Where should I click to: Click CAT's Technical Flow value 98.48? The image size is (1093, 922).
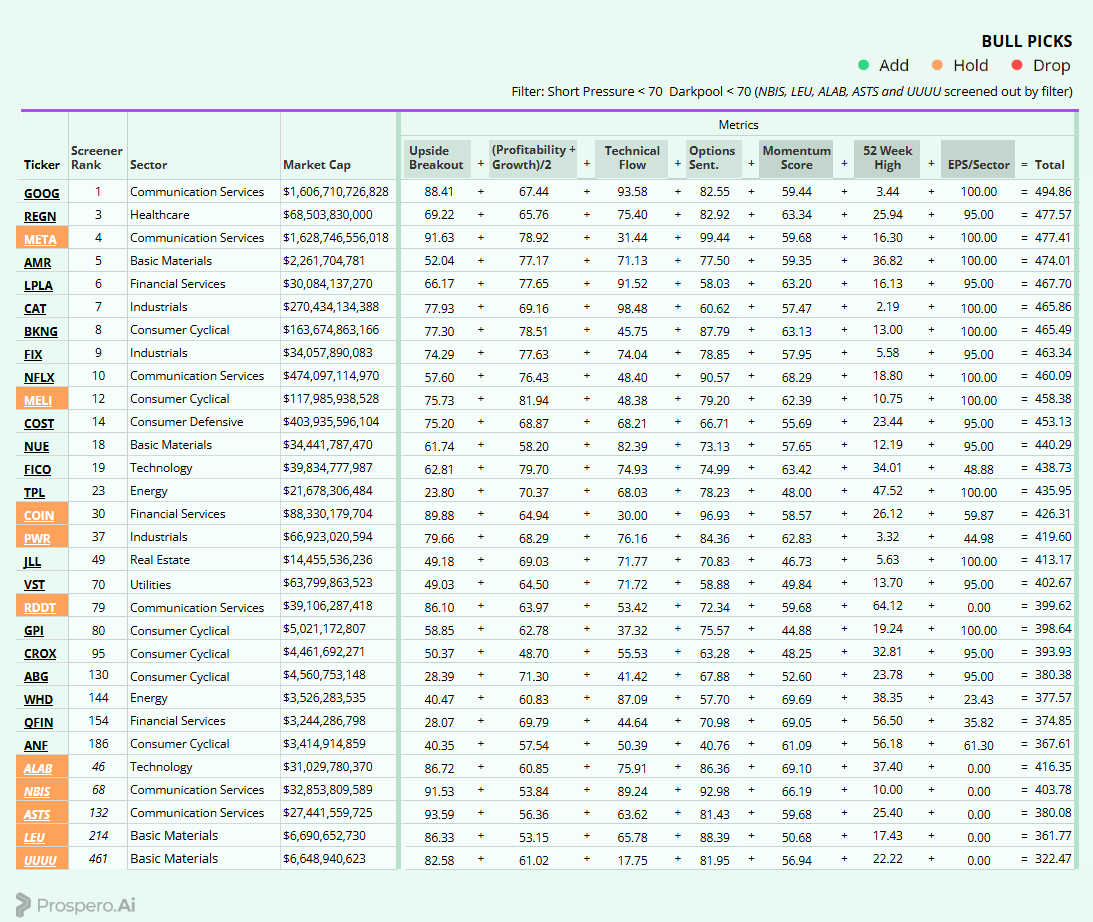(632, 308)
